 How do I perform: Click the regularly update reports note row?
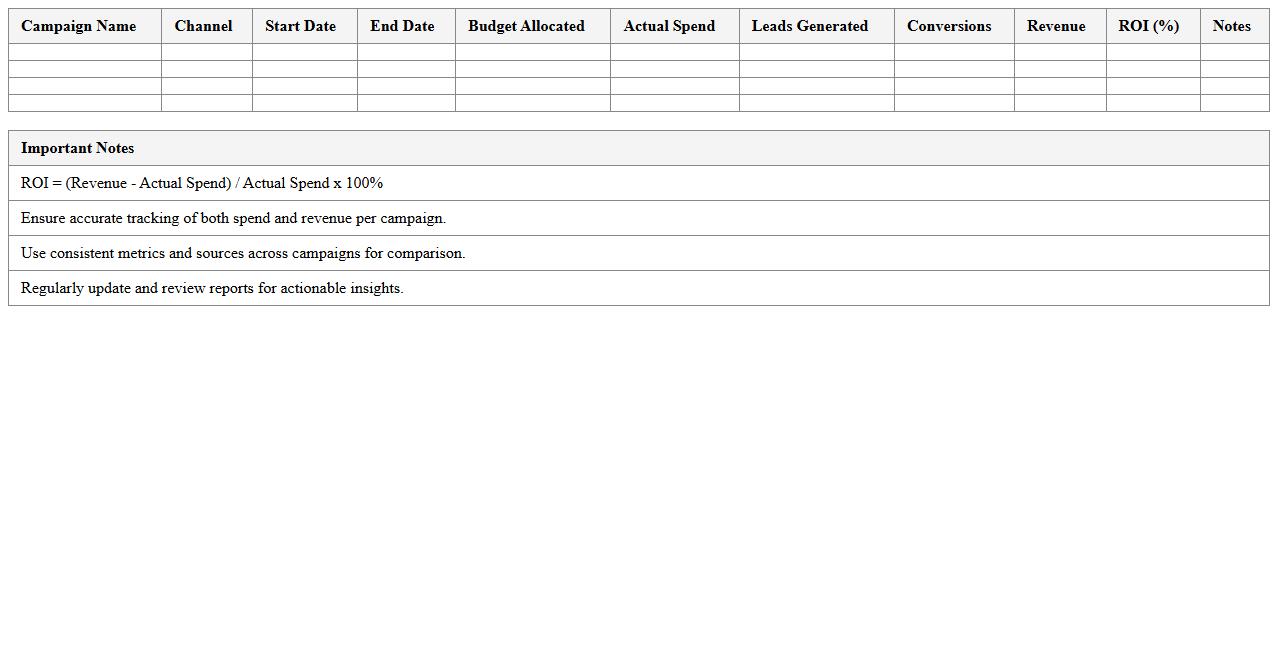(x=210, y=288)
